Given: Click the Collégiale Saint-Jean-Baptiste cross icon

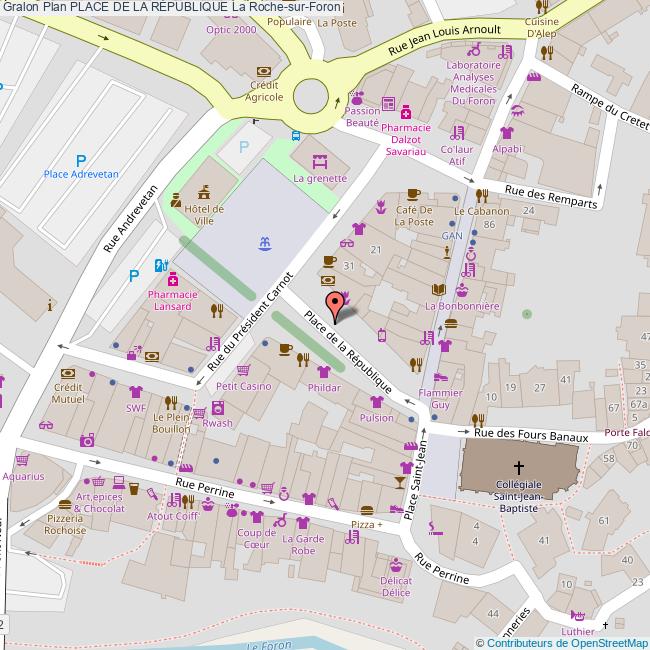Looking at the screenshot, I should pyautogui.click(x=519, y=467).
